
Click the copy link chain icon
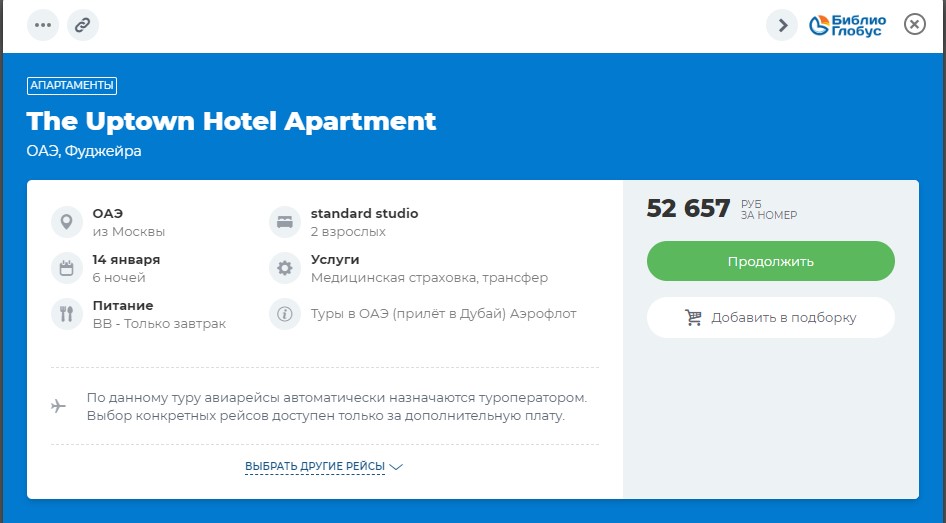[83, 25]
